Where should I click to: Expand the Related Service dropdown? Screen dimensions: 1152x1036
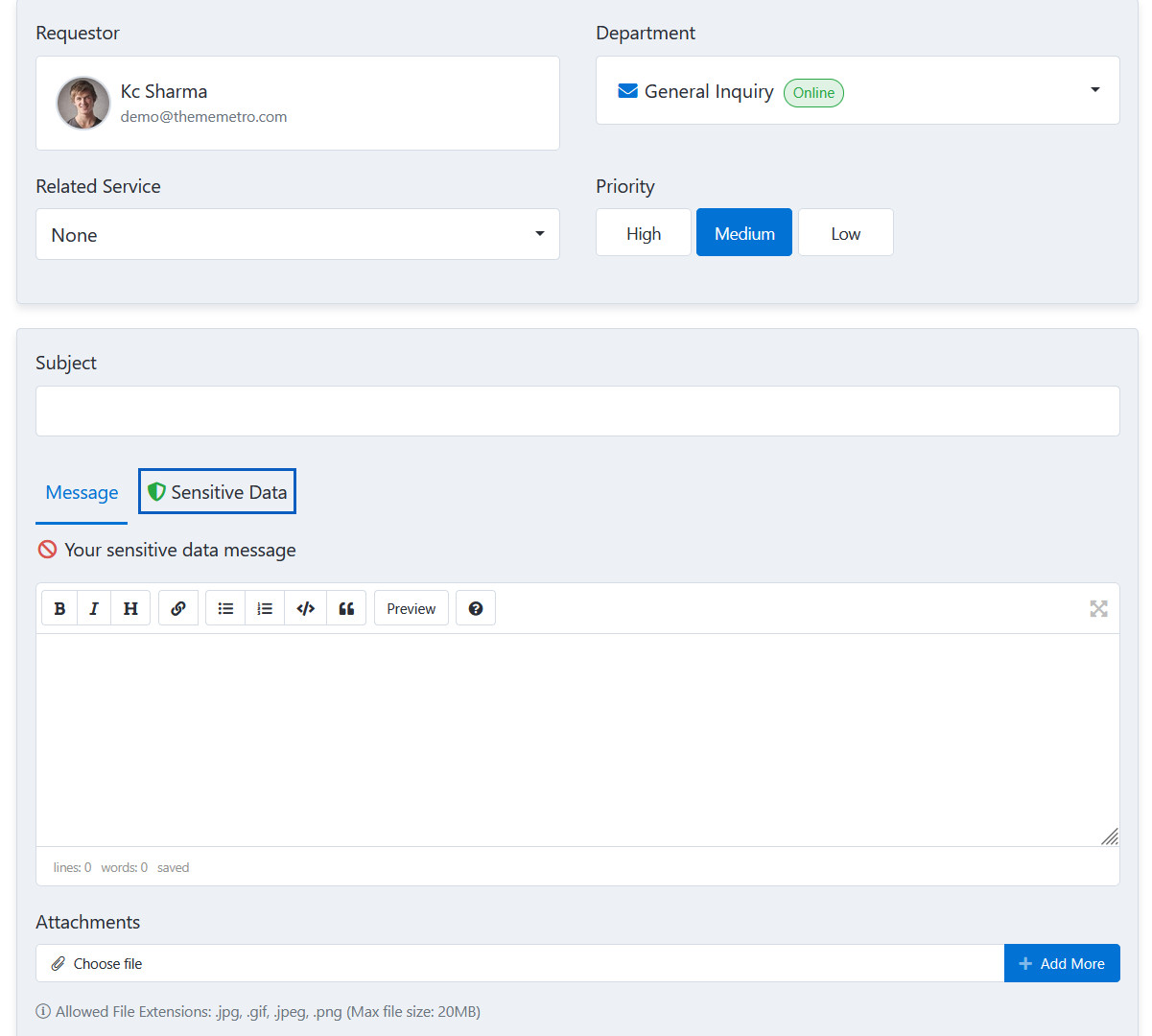click(x=297, y=235)
